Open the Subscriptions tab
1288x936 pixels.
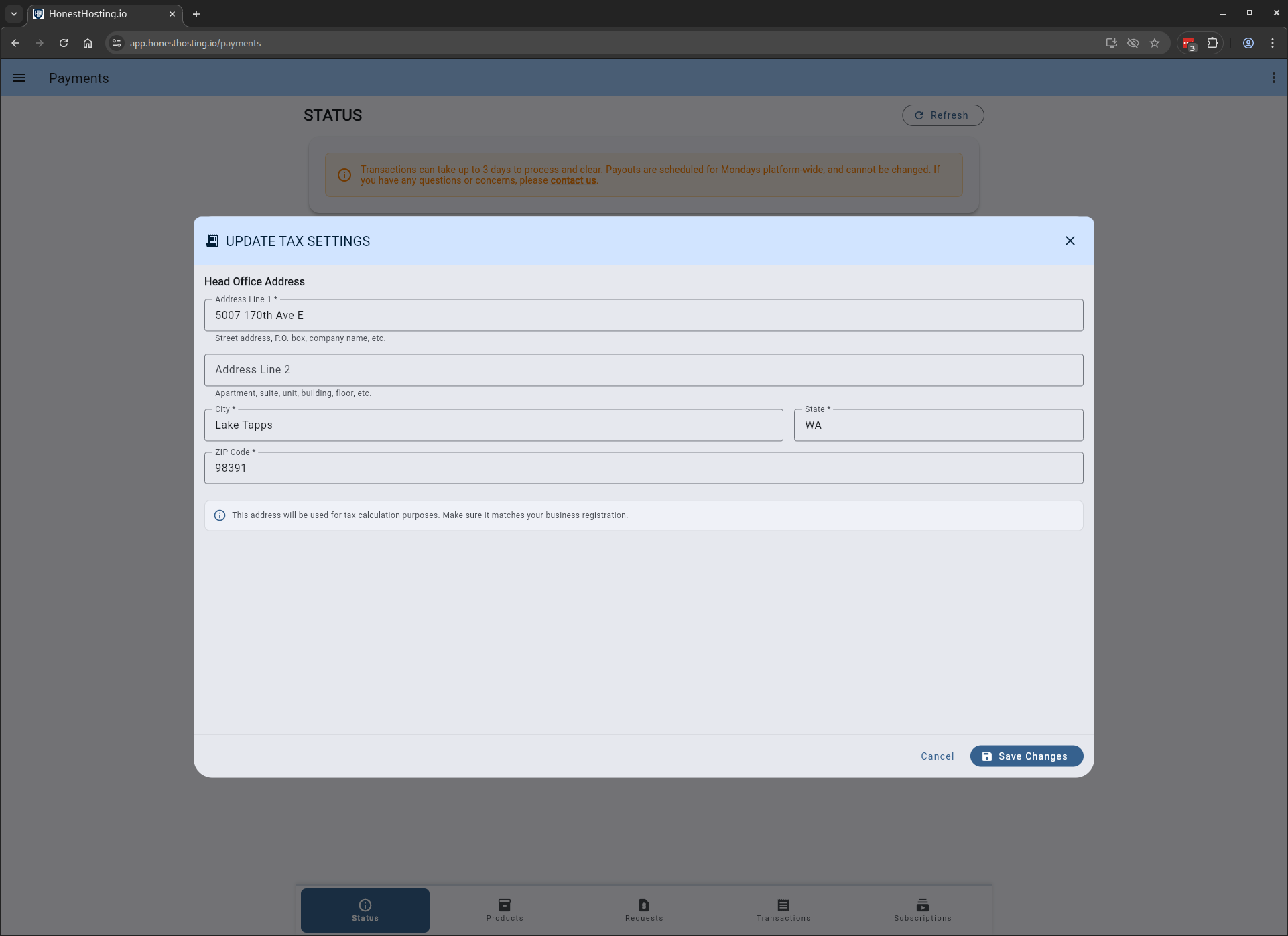click(922, 910)
